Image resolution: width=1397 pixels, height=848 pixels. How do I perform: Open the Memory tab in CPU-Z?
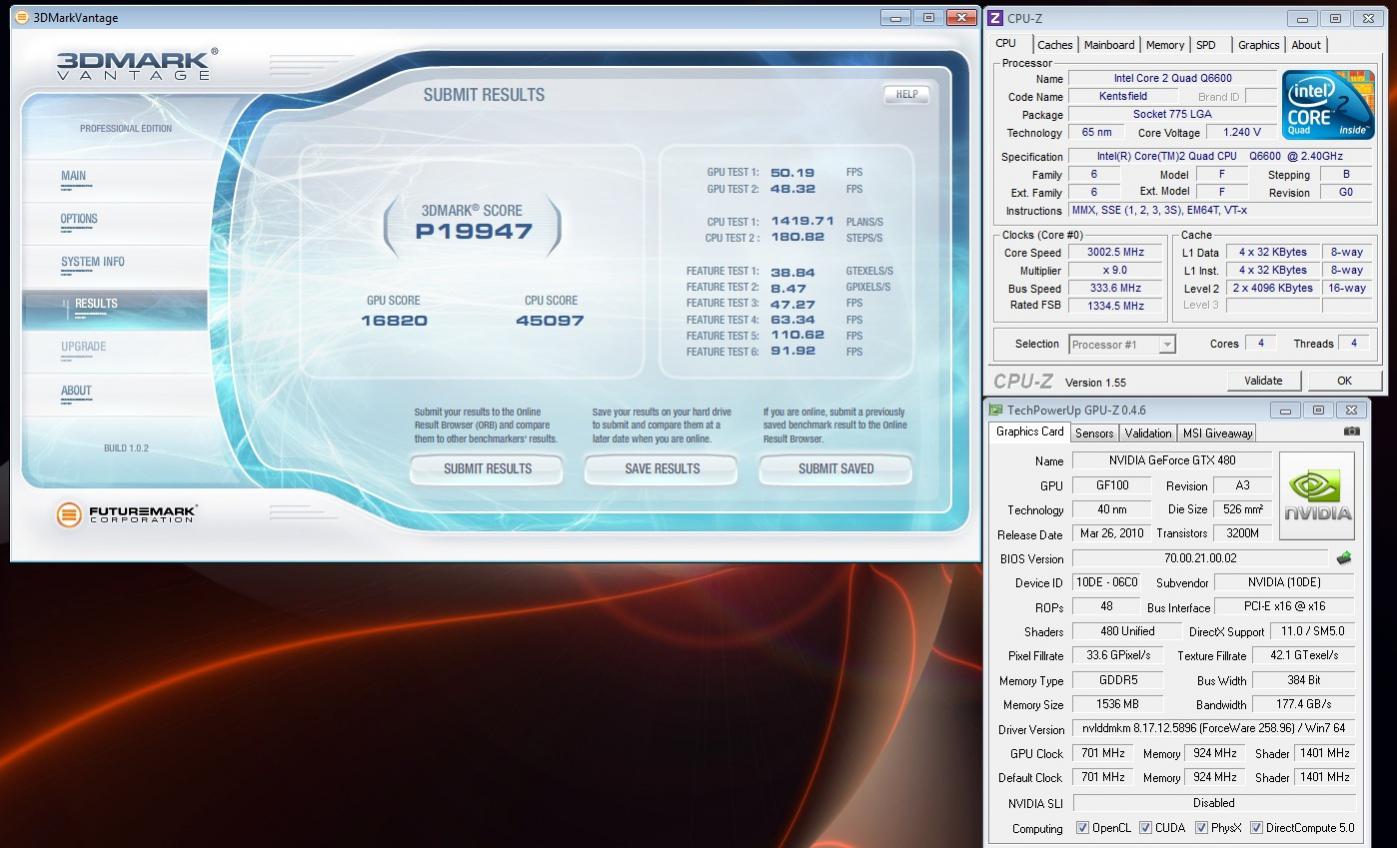(x=1165, y=45)
